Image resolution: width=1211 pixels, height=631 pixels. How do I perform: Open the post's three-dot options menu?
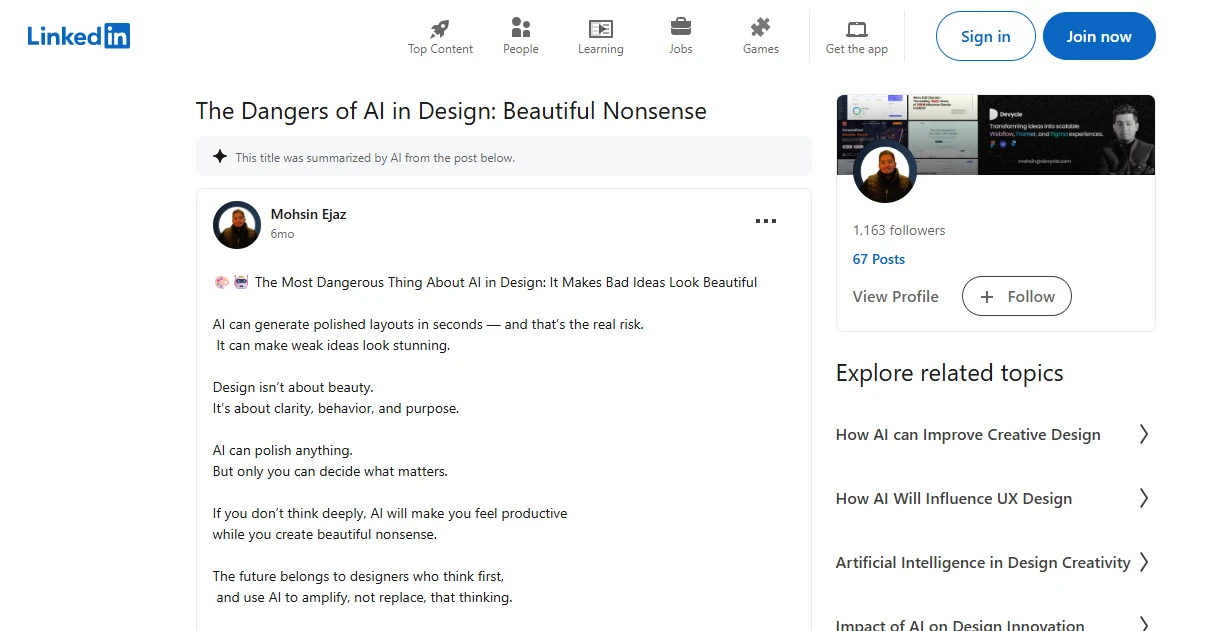click(766, 221)
